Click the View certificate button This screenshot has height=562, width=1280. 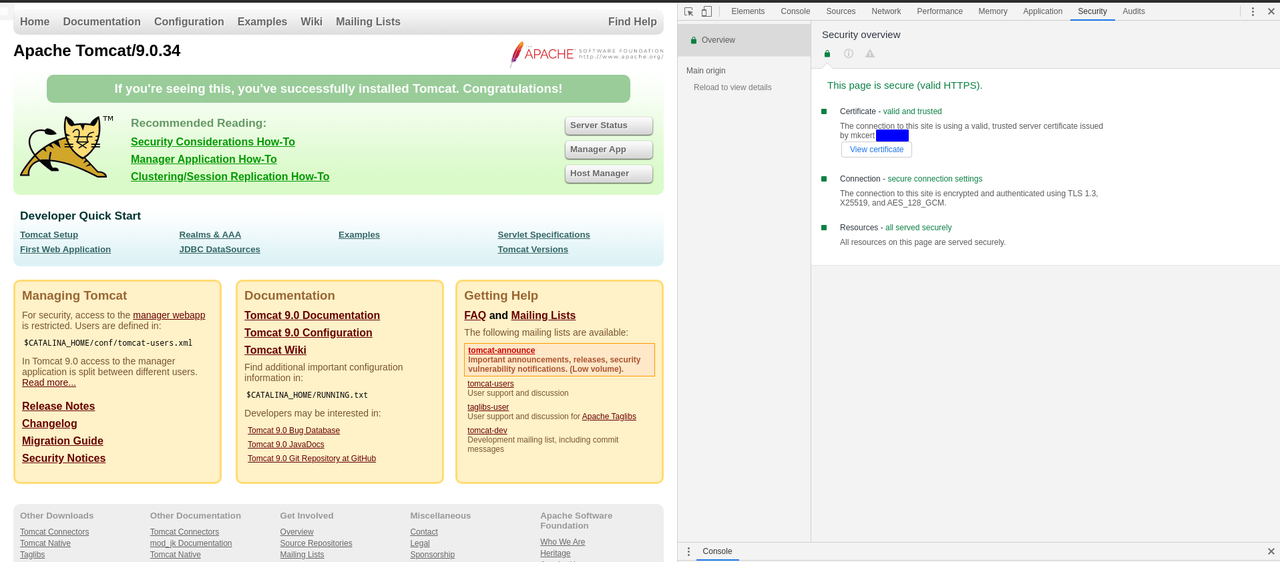pyautogui.click(x=877, y=149)
